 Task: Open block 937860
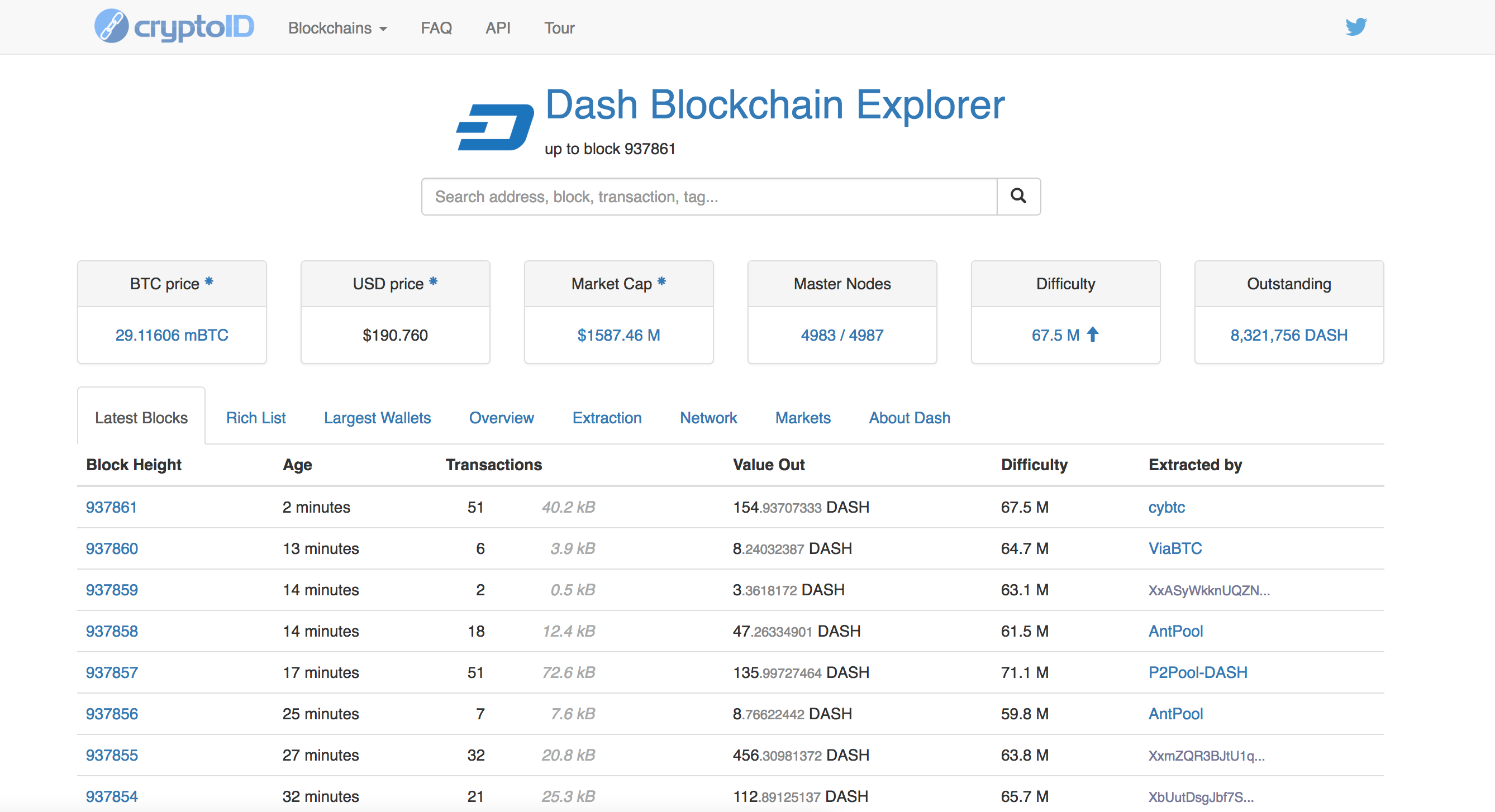pos(112,548)
